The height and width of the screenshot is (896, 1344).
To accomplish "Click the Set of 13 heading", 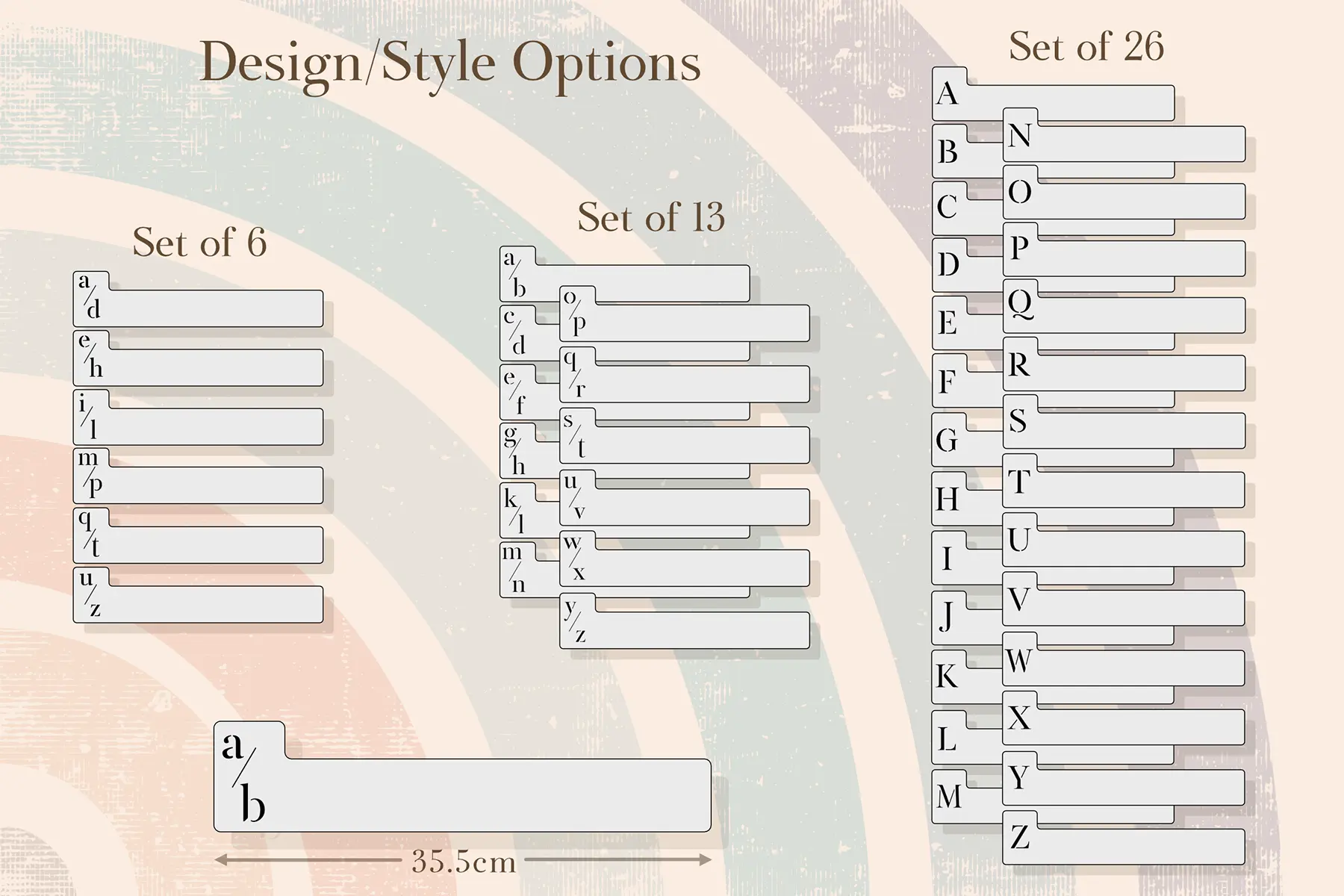I will 651,217.
